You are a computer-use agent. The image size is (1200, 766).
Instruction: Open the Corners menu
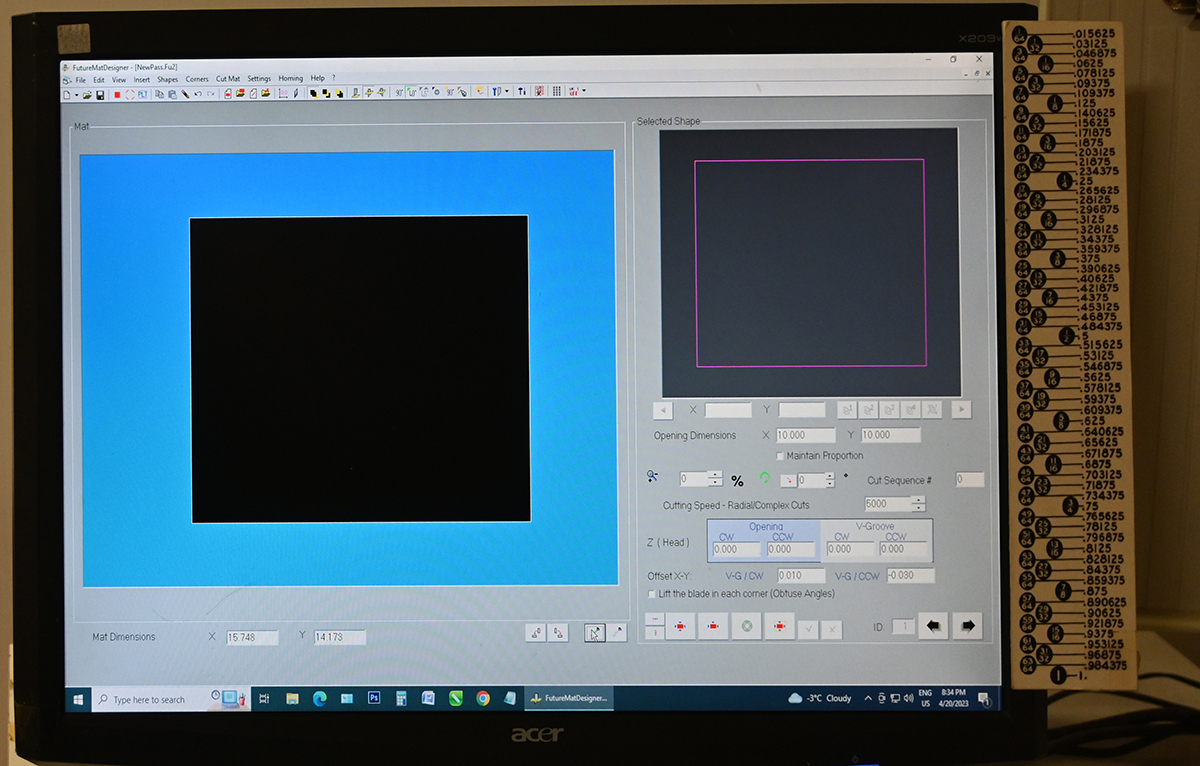(197, 79)
